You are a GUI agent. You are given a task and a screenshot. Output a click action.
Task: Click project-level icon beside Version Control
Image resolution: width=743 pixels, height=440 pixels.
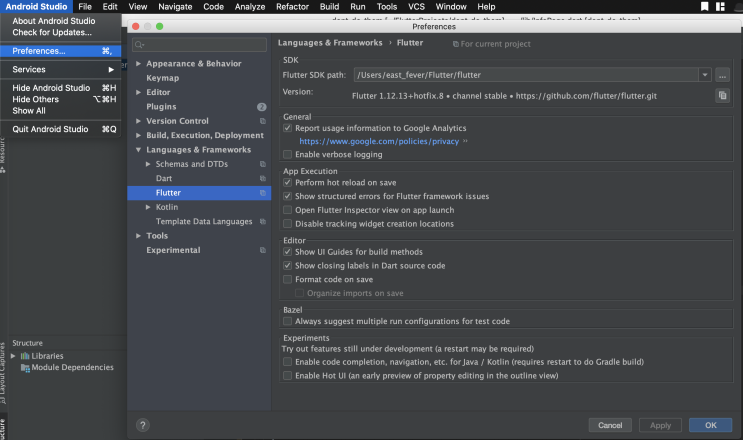[263, 121]
